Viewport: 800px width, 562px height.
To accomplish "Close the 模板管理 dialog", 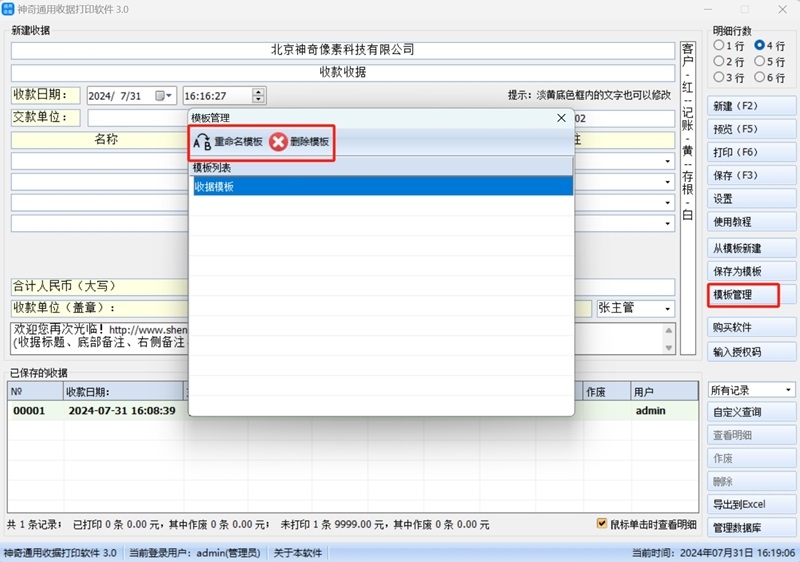I will (561, 118).
